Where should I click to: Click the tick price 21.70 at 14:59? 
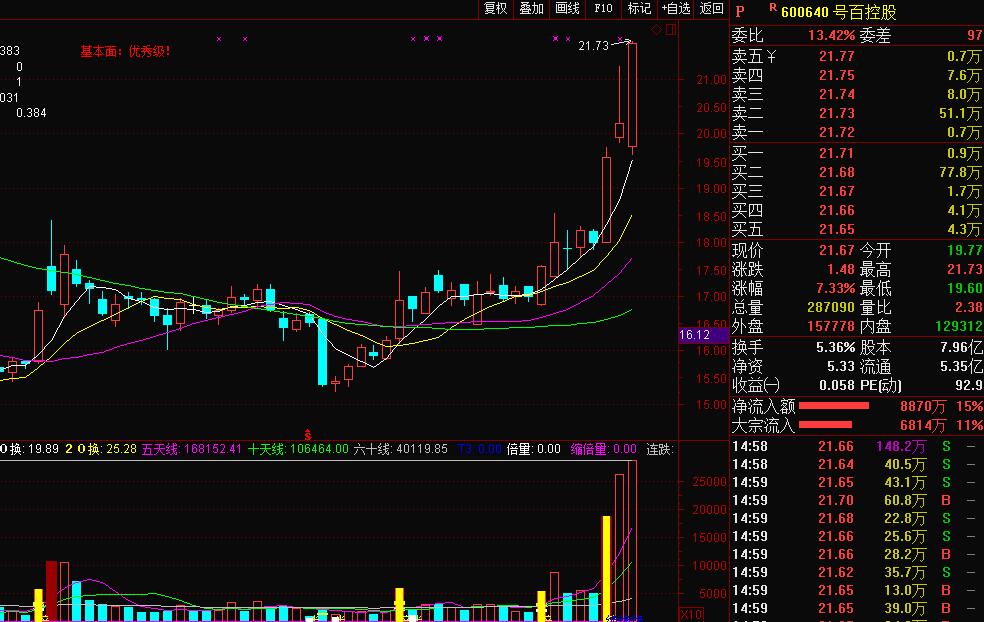[x=836, y=500]
